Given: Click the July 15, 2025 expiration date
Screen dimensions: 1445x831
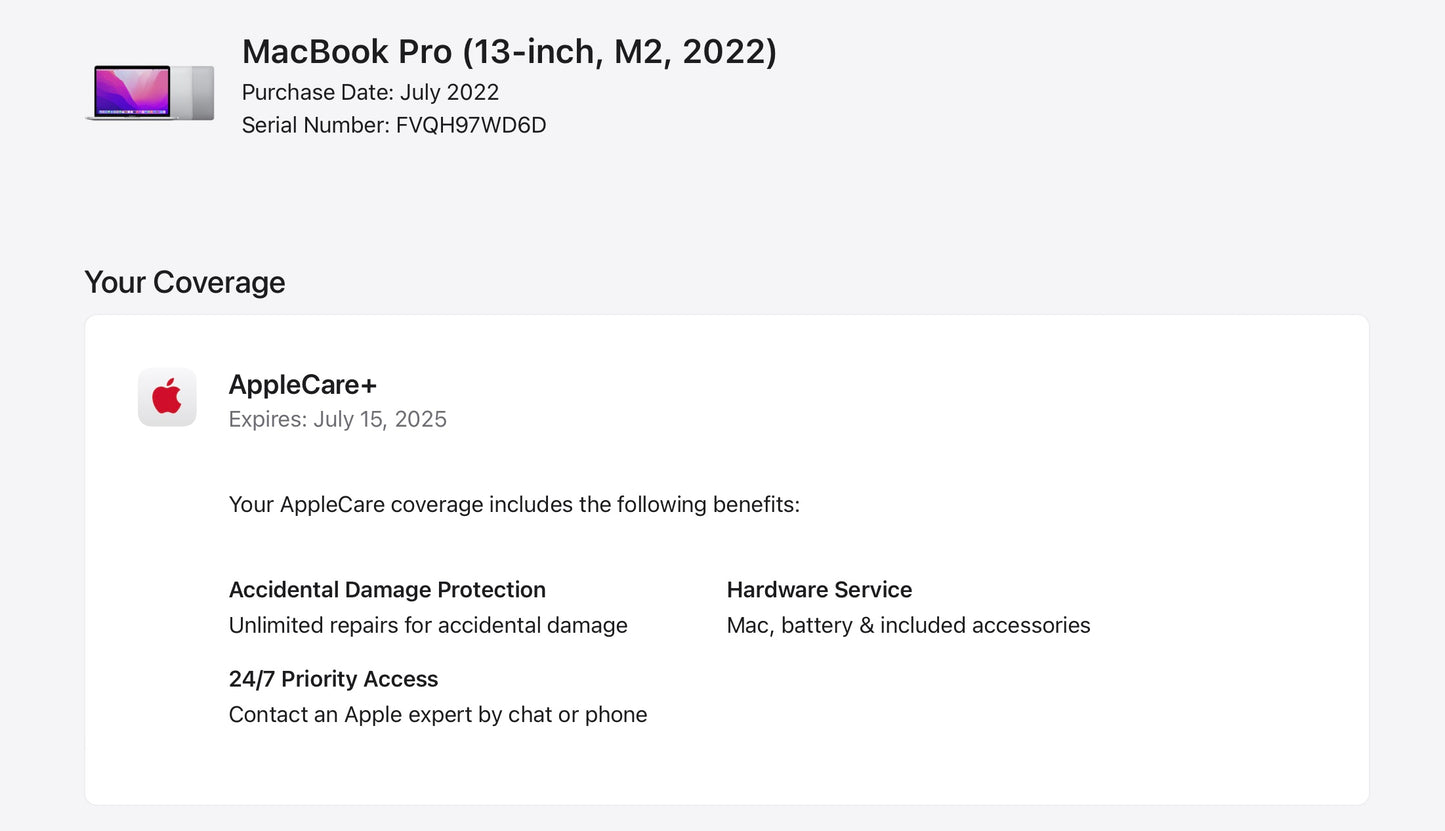Looking at the screenshot, I should [380, 419].
